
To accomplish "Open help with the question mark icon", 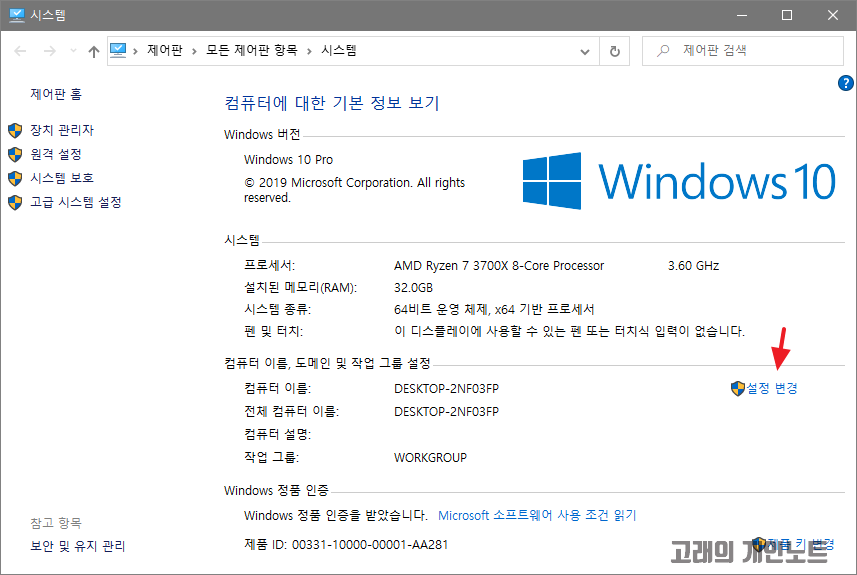I will pyautogui.click(x=846, y=83).
